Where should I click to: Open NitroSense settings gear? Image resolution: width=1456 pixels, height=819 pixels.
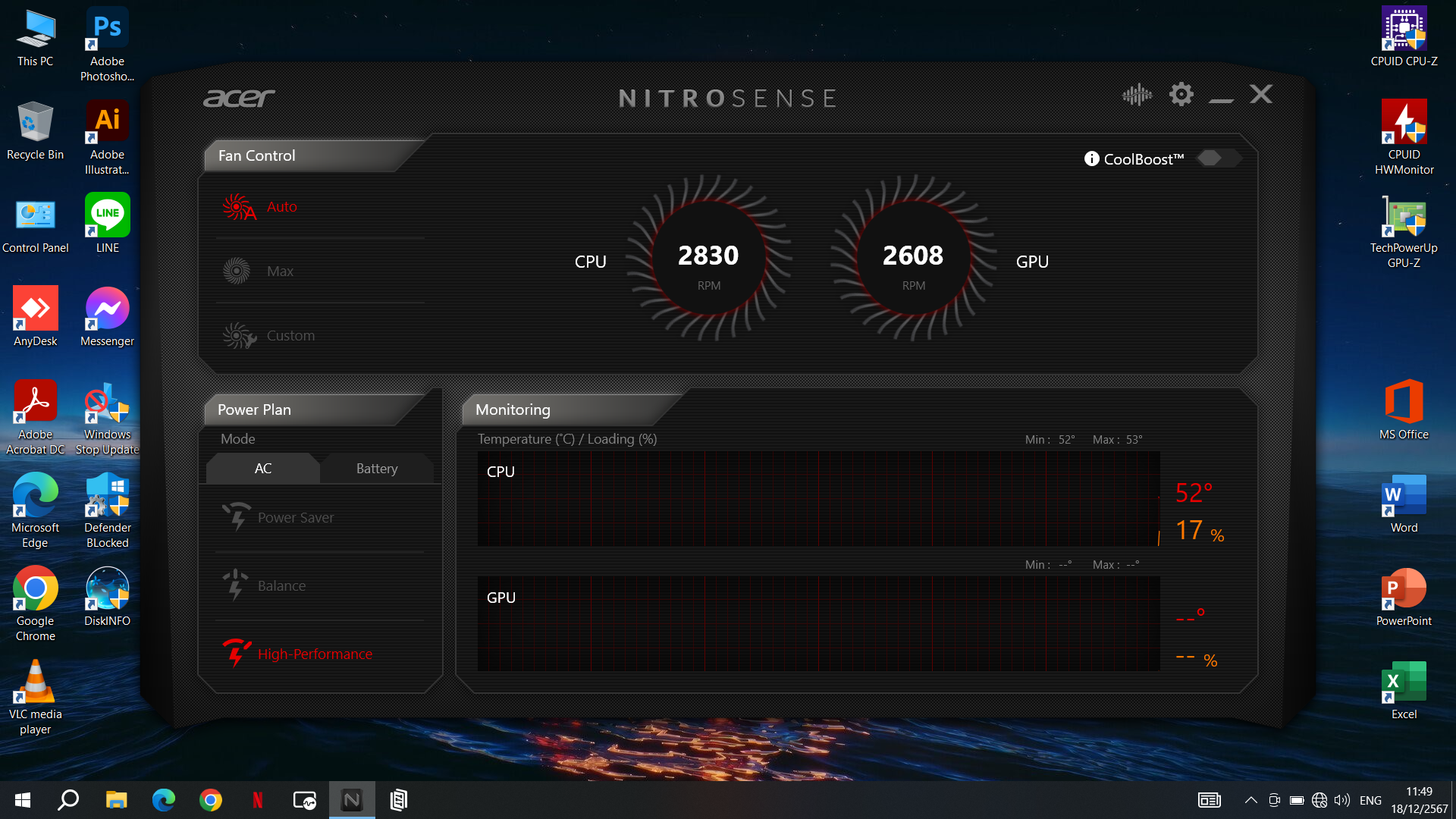pos(1181,95)
